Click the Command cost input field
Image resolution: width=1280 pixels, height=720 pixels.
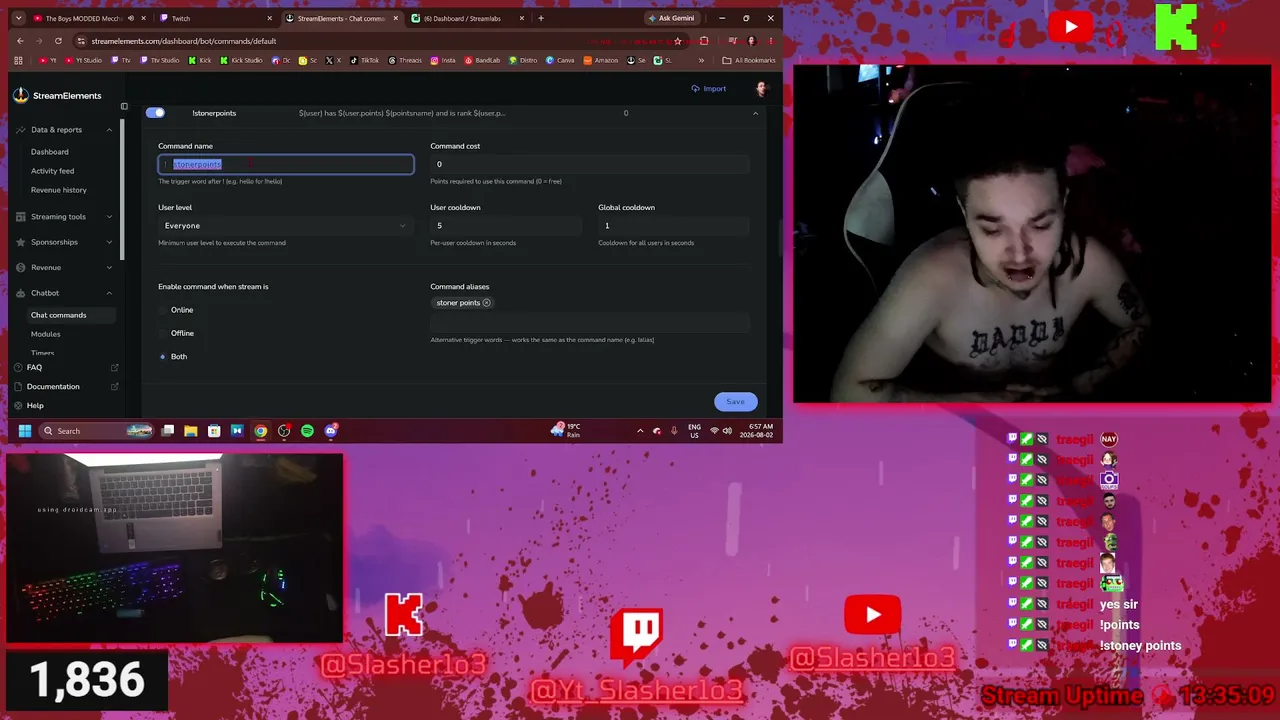click(590, 164)
